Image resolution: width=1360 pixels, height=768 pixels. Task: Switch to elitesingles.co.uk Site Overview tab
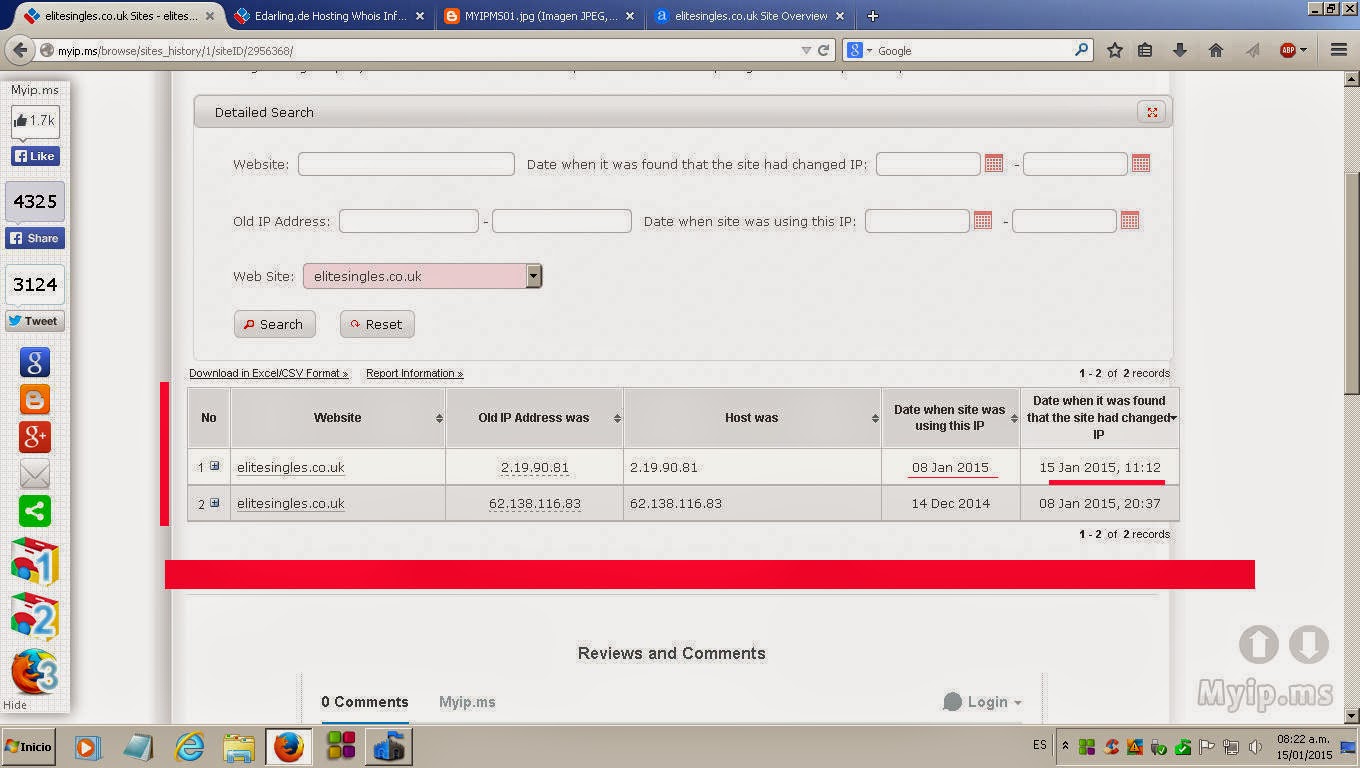click(x=750, y=16)
